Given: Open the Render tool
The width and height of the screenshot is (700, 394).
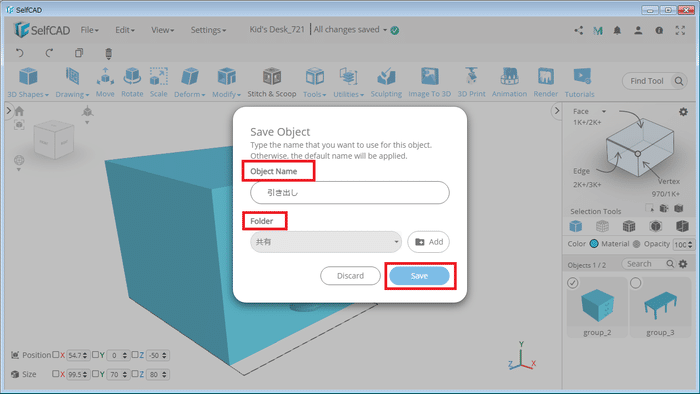Looking at the screenshot, I should click(x=546, y=83).
